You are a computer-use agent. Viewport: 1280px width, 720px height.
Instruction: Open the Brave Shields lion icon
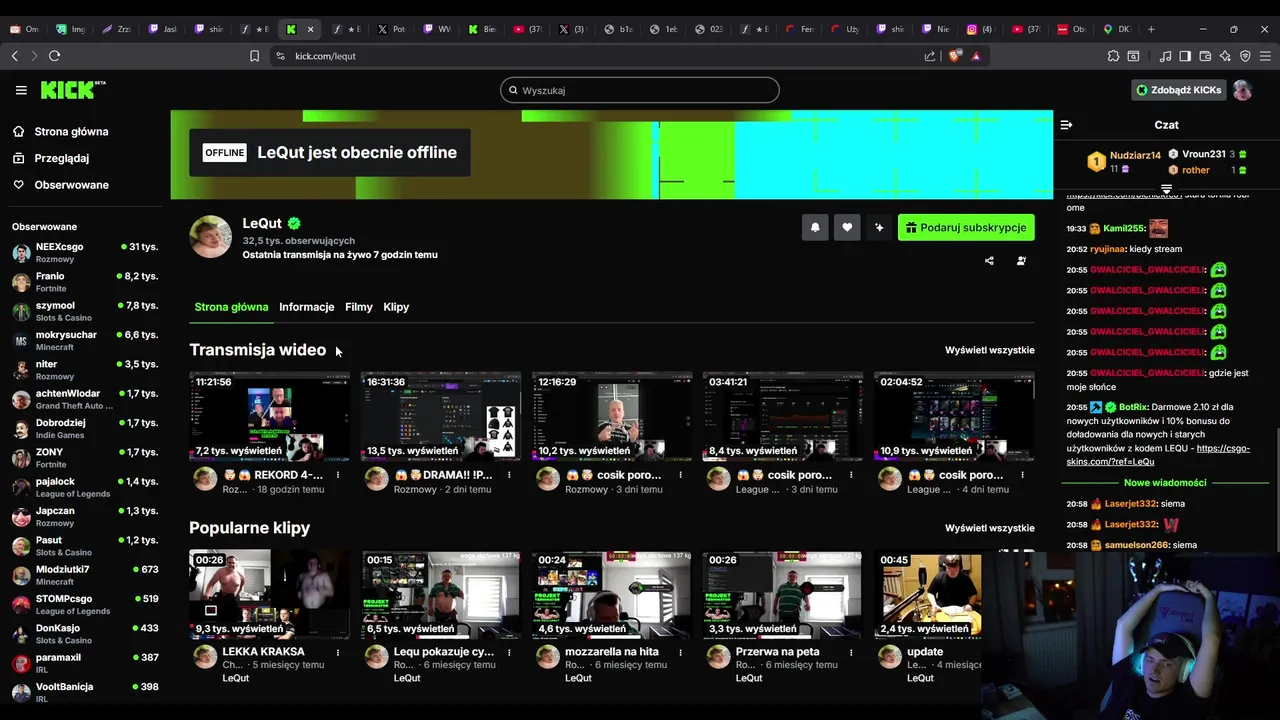957,56
